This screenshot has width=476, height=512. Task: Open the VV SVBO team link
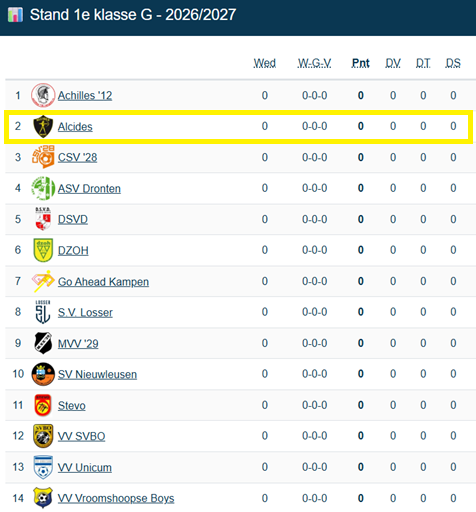click(x=81, y=436)
